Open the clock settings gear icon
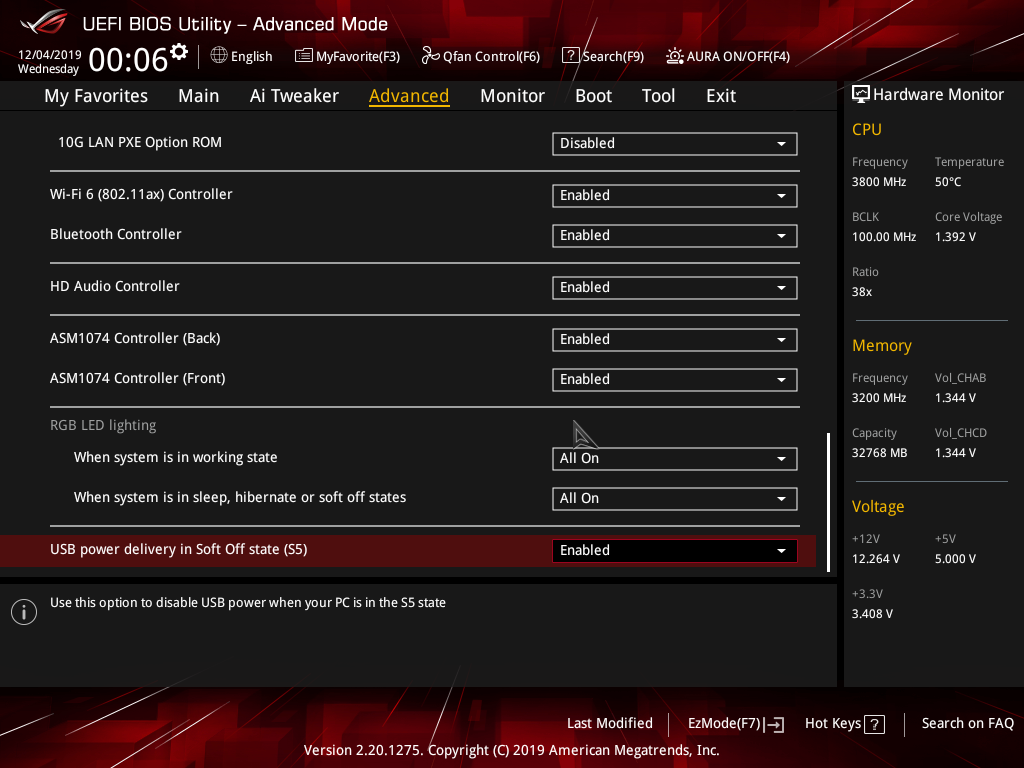1024x768 pixels. point(178,52)
